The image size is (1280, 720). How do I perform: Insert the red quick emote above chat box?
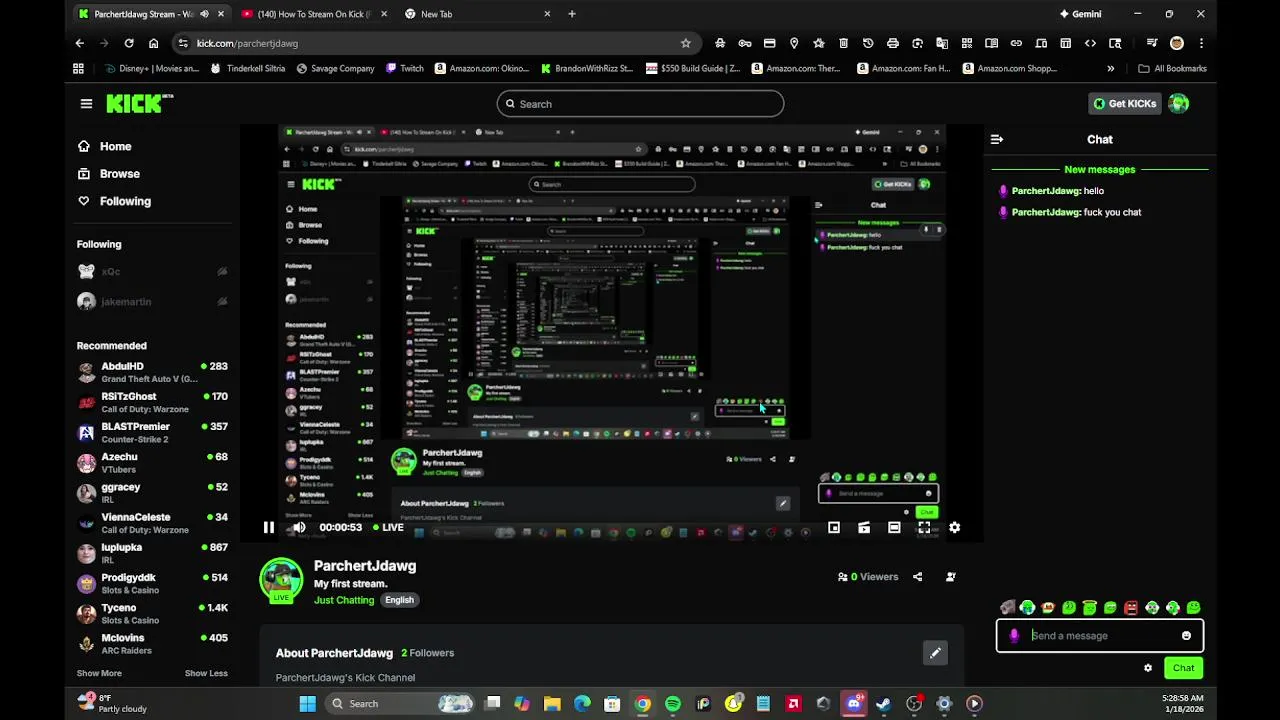pos(1131,607)
